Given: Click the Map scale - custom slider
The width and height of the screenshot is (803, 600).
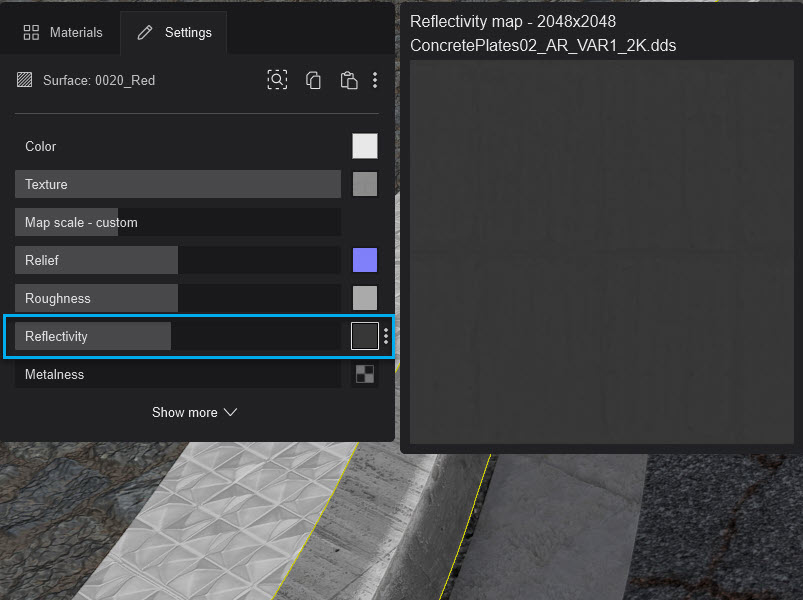Looking at the screenshot, I should pos(178,222).
